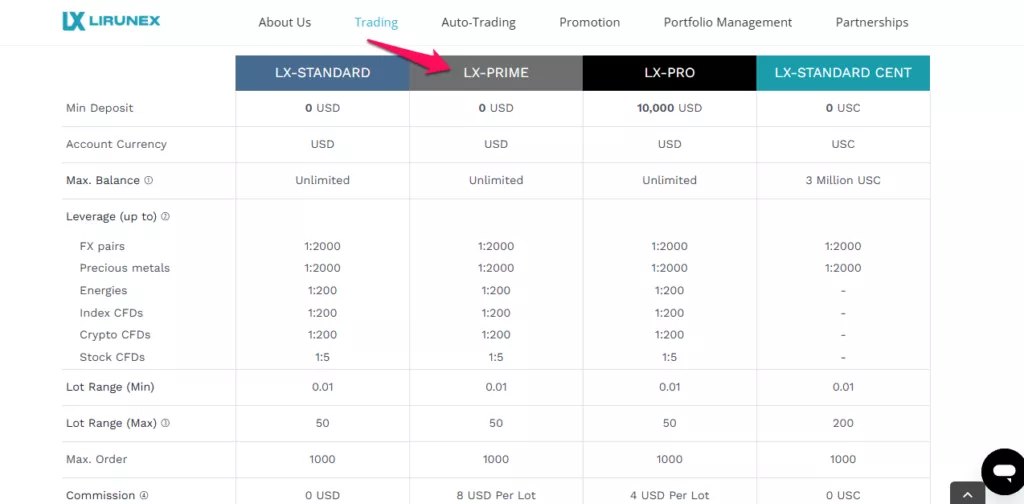Screen dimensions: 1024x504
Task: Open the Portfolio Management menu
Action: (728, 22)
